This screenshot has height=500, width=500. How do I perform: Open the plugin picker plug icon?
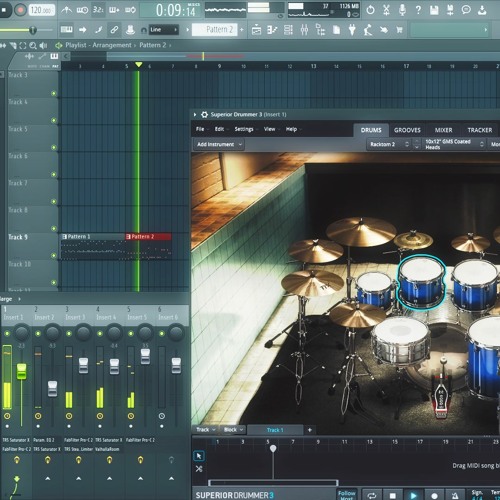[x=352, y=30]
